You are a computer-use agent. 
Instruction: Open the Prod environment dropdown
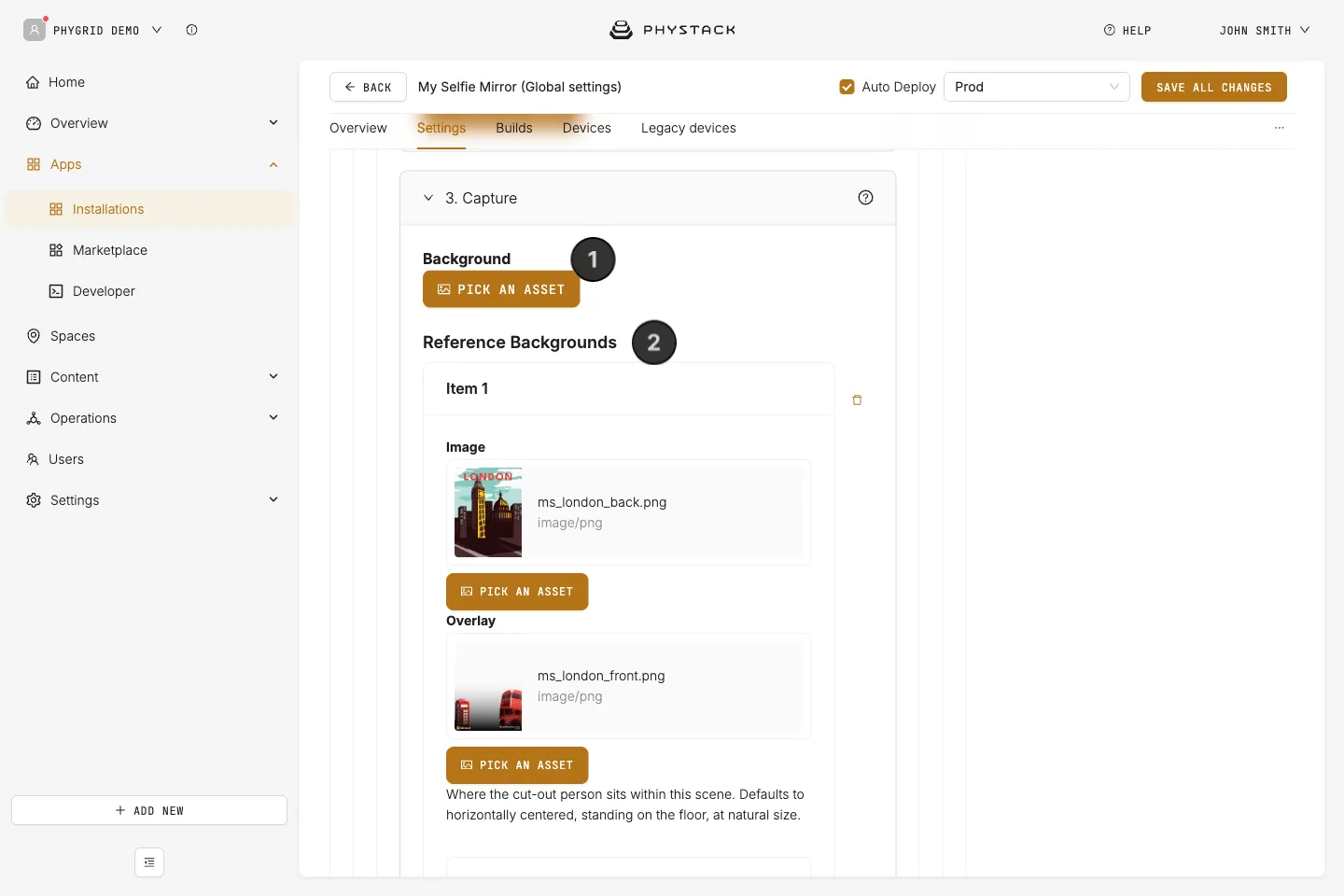[x=1037, y=87]
